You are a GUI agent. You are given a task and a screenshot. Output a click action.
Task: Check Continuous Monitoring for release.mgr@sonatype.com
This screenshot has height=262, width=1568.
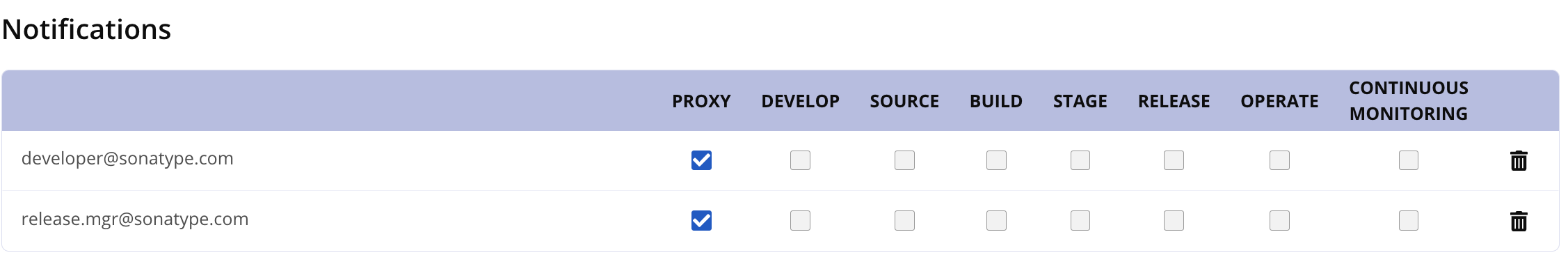[x=1409, y=221]
